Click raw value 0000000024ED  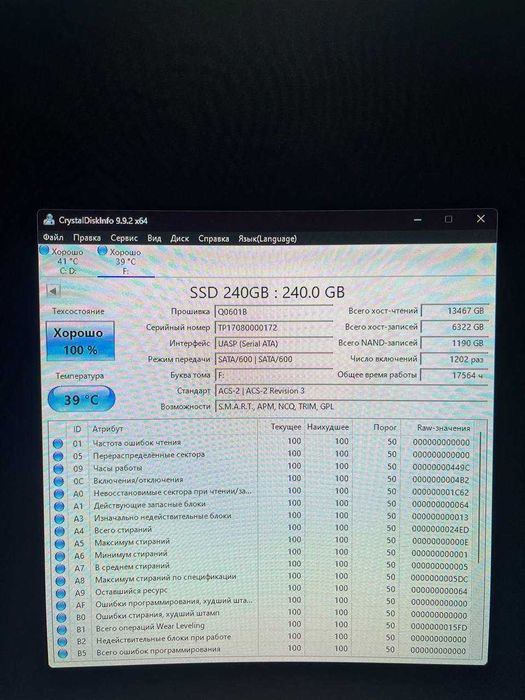(x=440, y=530)
